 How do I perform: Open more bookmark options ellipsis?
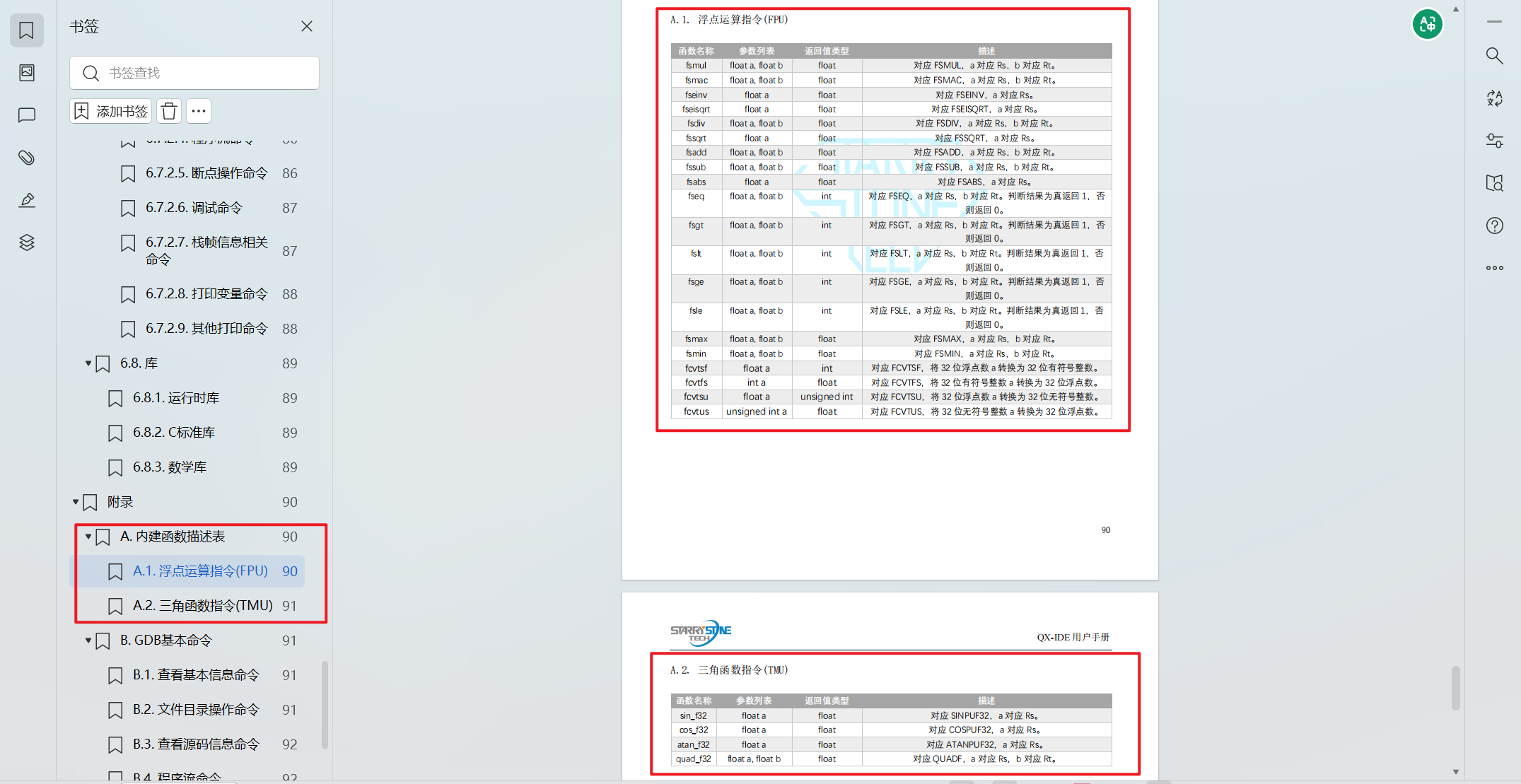[x=199, y=111]
